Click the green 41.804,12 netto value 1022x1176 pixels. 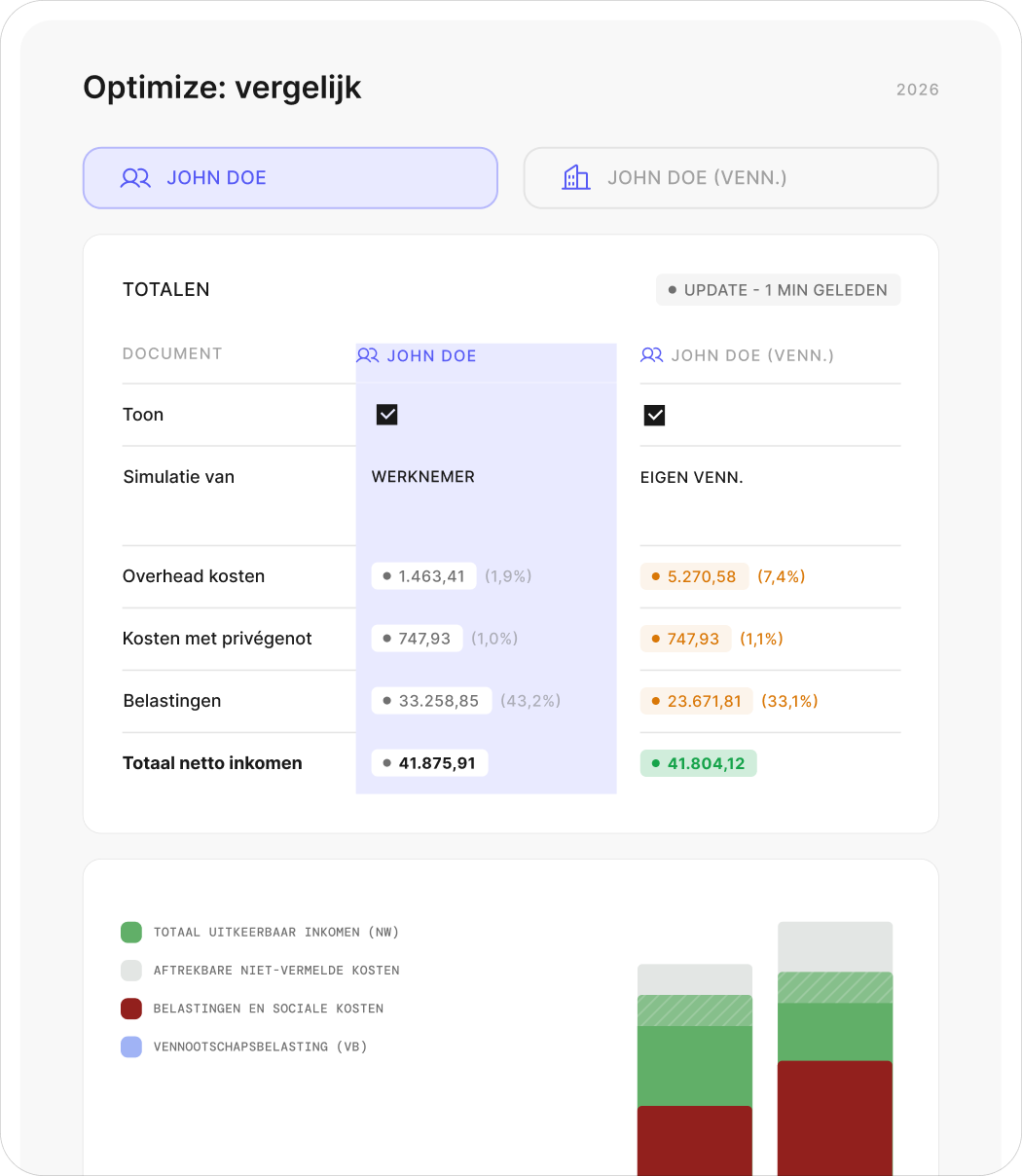(x=698, y=763)
